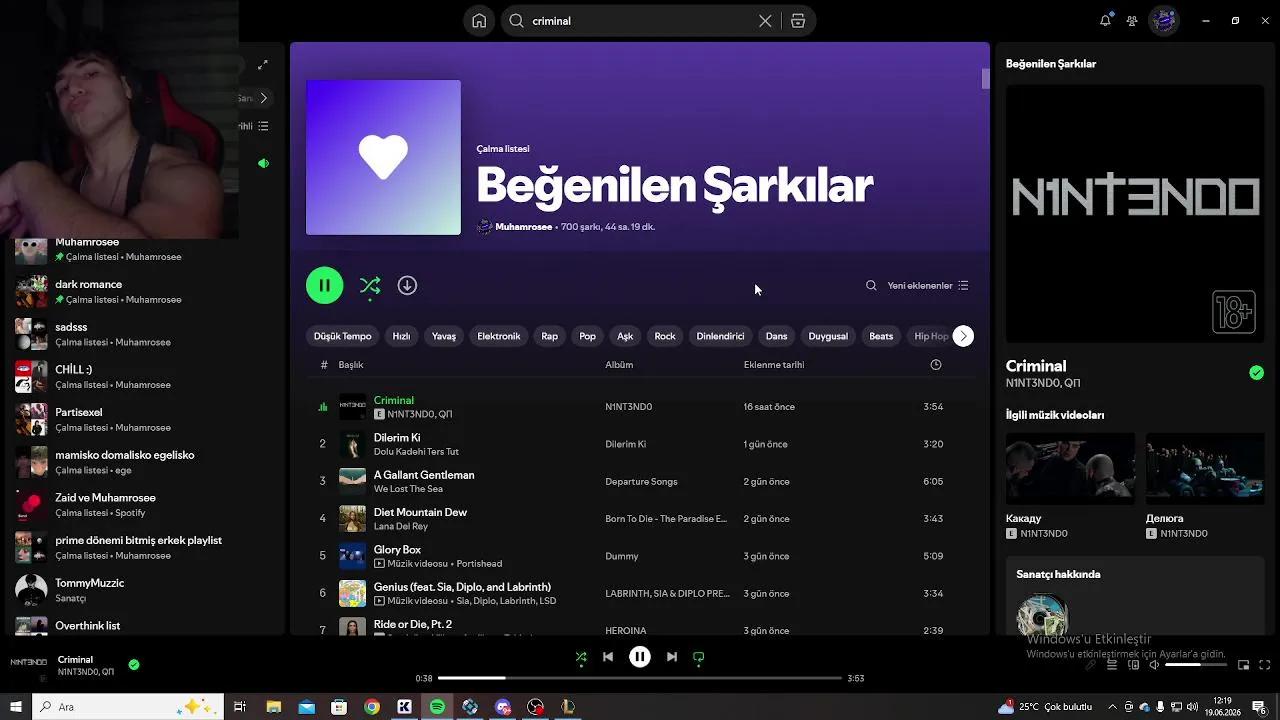Select the "Pop" filter chip

(588, 336)
